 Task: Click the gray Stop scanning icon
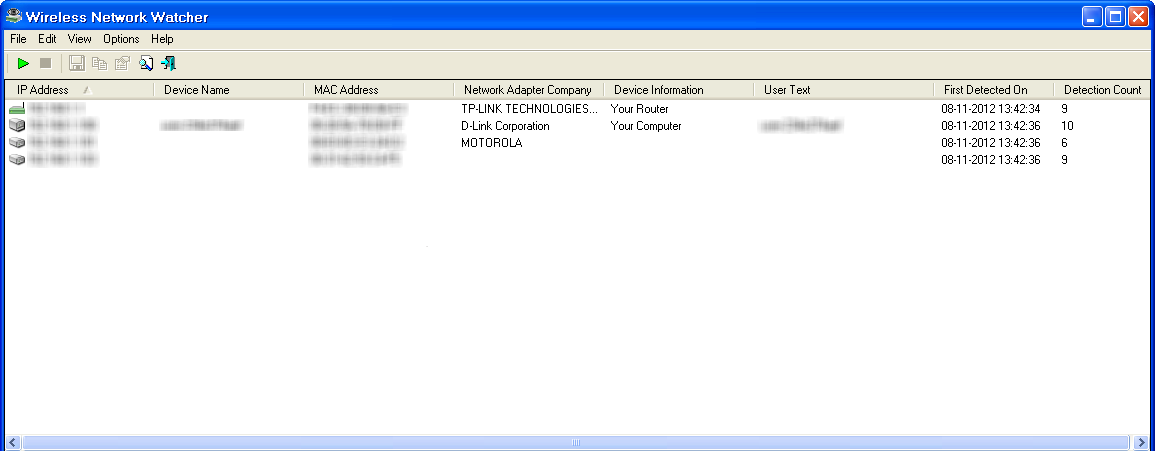coord(46,64)
